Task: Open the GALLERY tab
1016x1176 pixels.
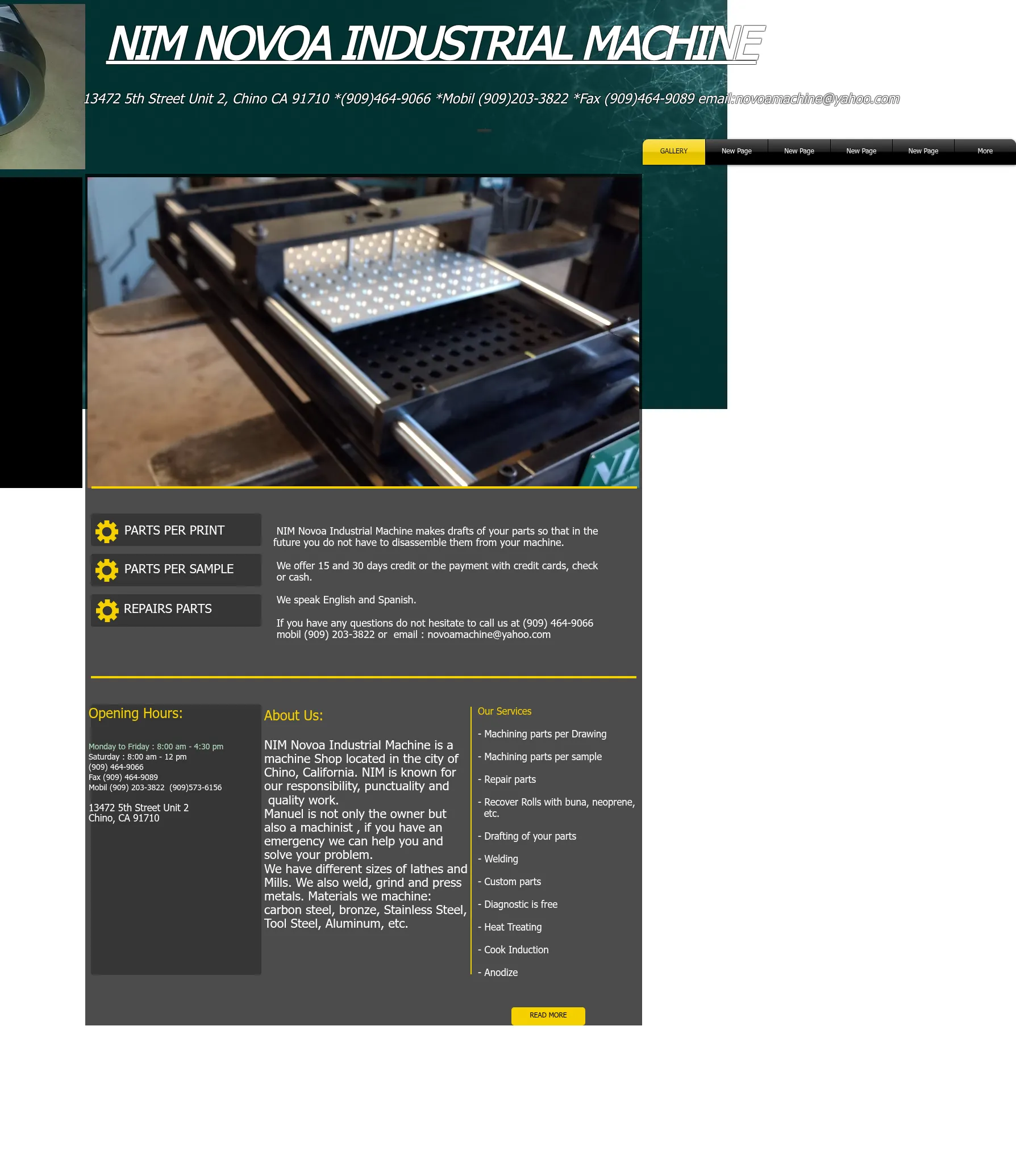Action: [x=673, y=152]
